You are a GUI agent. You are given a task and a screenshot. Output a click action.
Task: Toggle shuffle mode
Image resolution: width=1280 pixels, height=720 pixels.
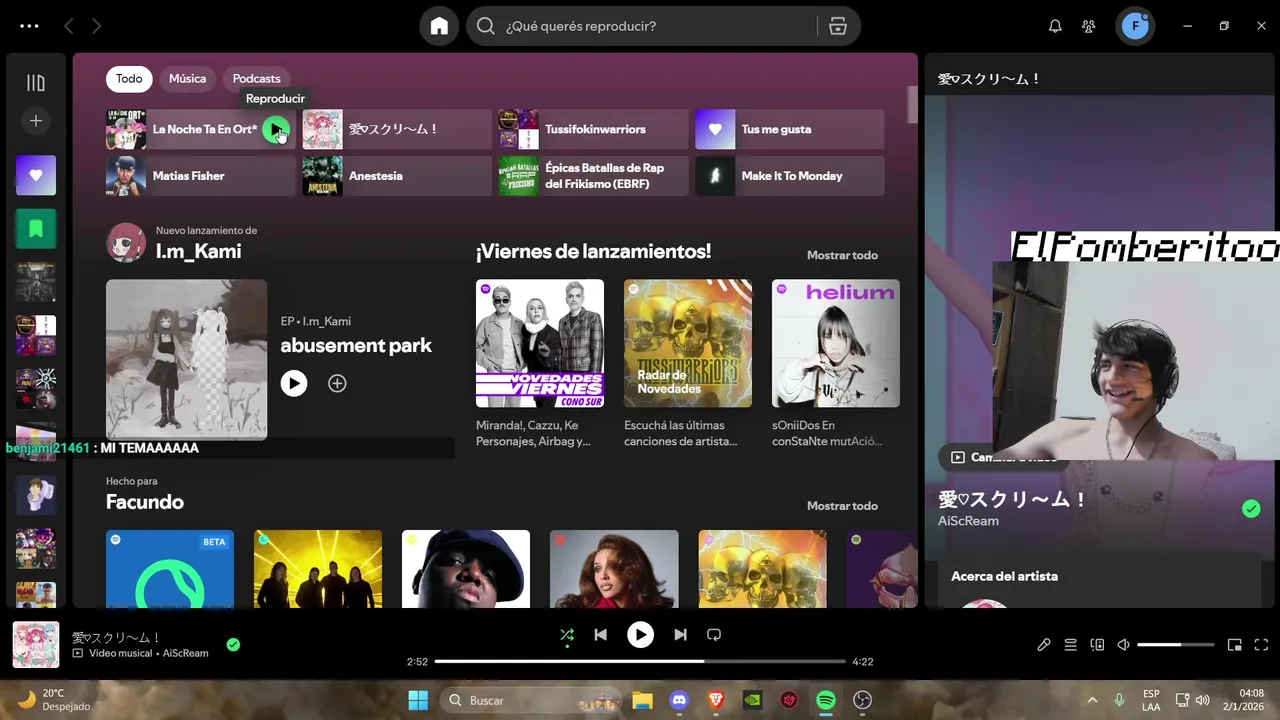click(567, 634)
